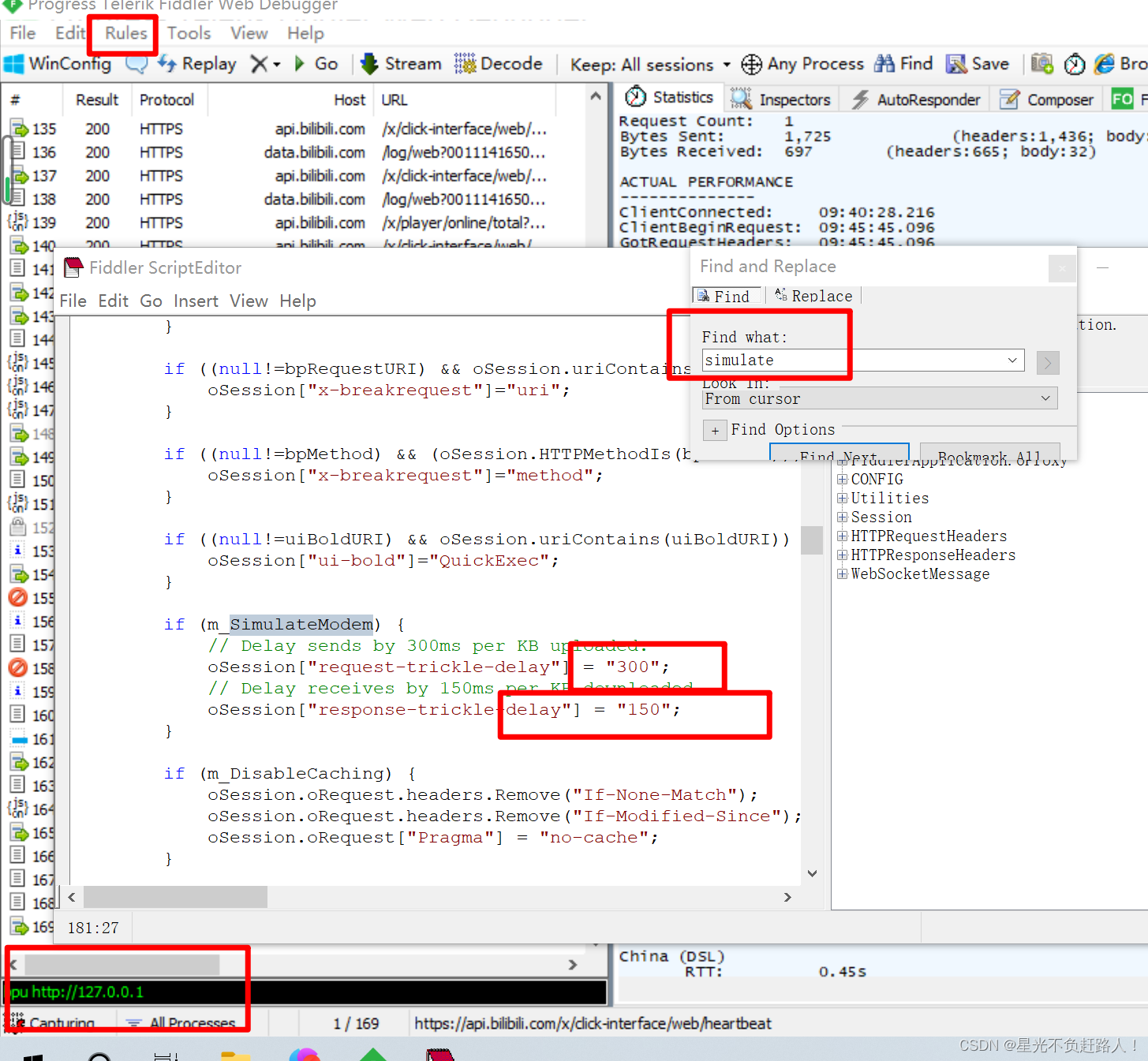Screen dimensions: 1148x1061
Task: Expand the Utilities tree node
Action: tap(842, 499)
